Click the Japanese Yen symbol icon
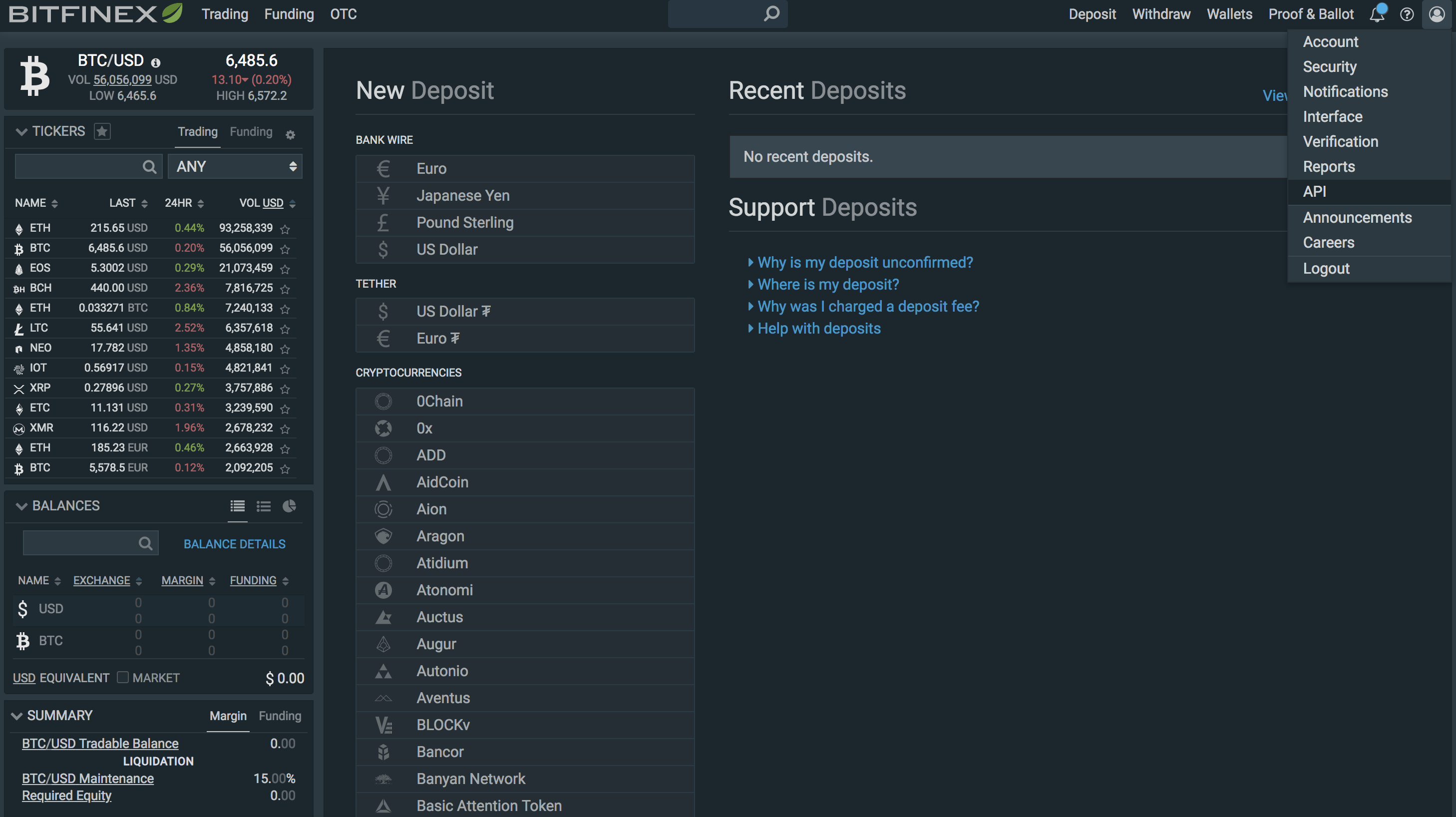Image resolution: width=1456 pixels, height=817 pixels. point(383,196)
